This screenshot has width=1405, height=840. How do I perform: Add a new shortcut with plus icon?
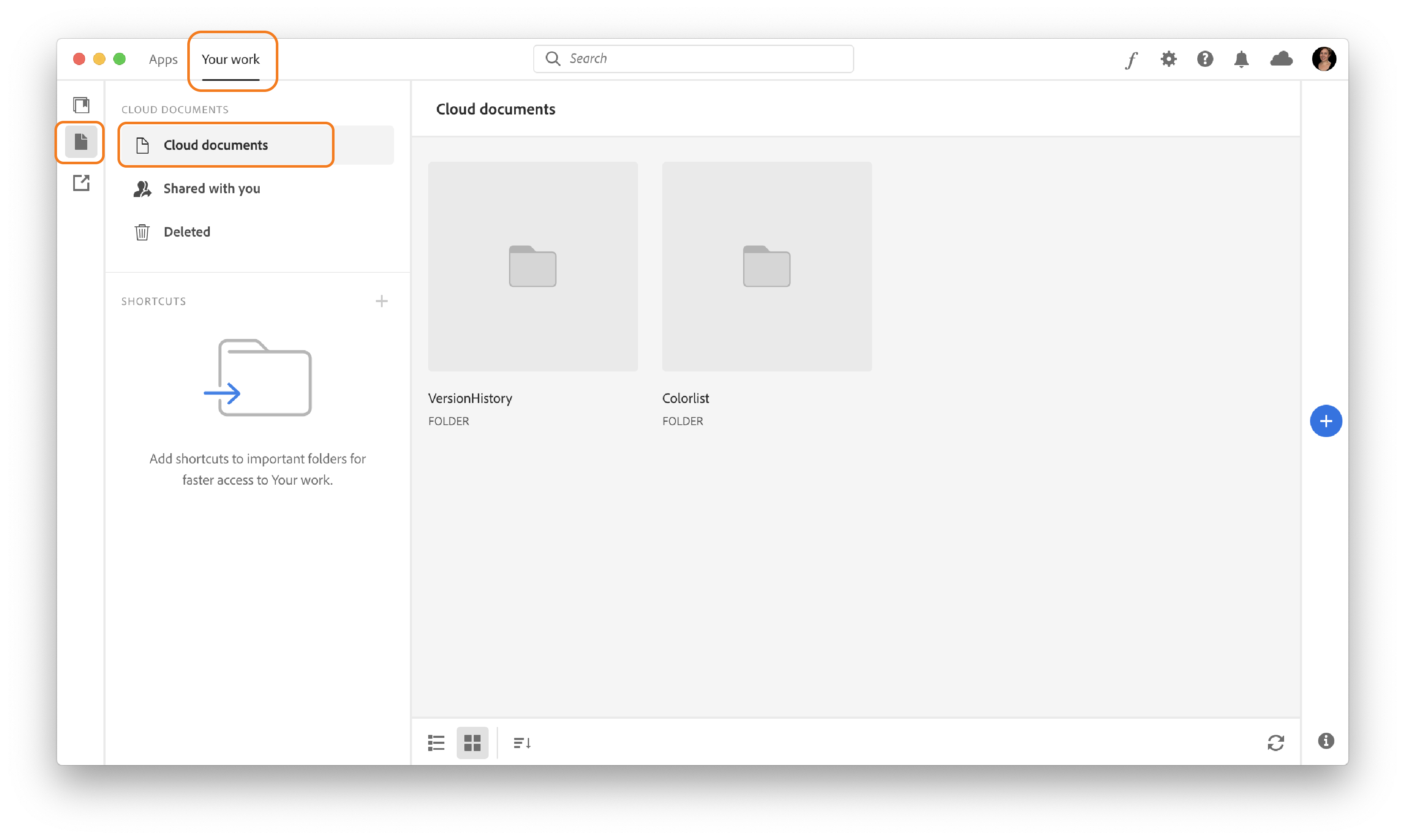click(381, 300)
